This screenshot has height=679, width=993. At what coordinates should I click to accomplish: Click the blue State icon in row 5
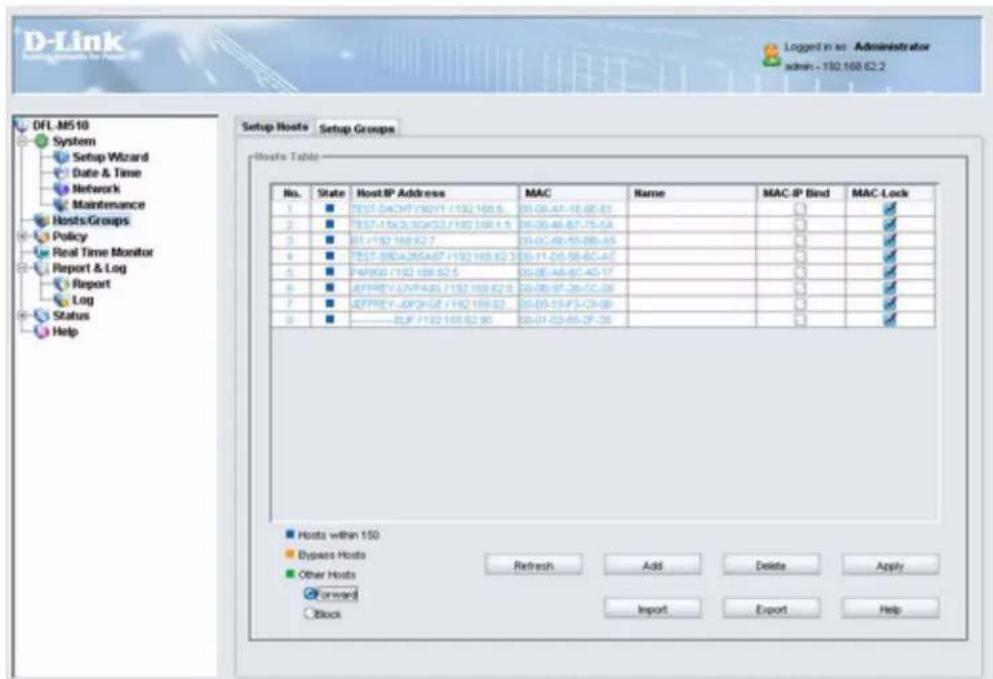click(329, 272)
